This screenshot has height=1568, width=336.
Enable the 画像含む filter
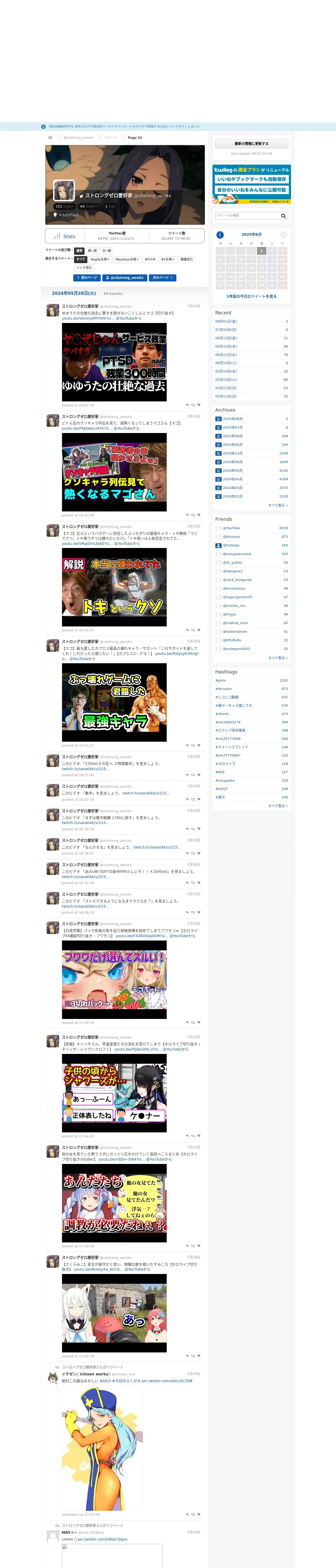[187, 259]
